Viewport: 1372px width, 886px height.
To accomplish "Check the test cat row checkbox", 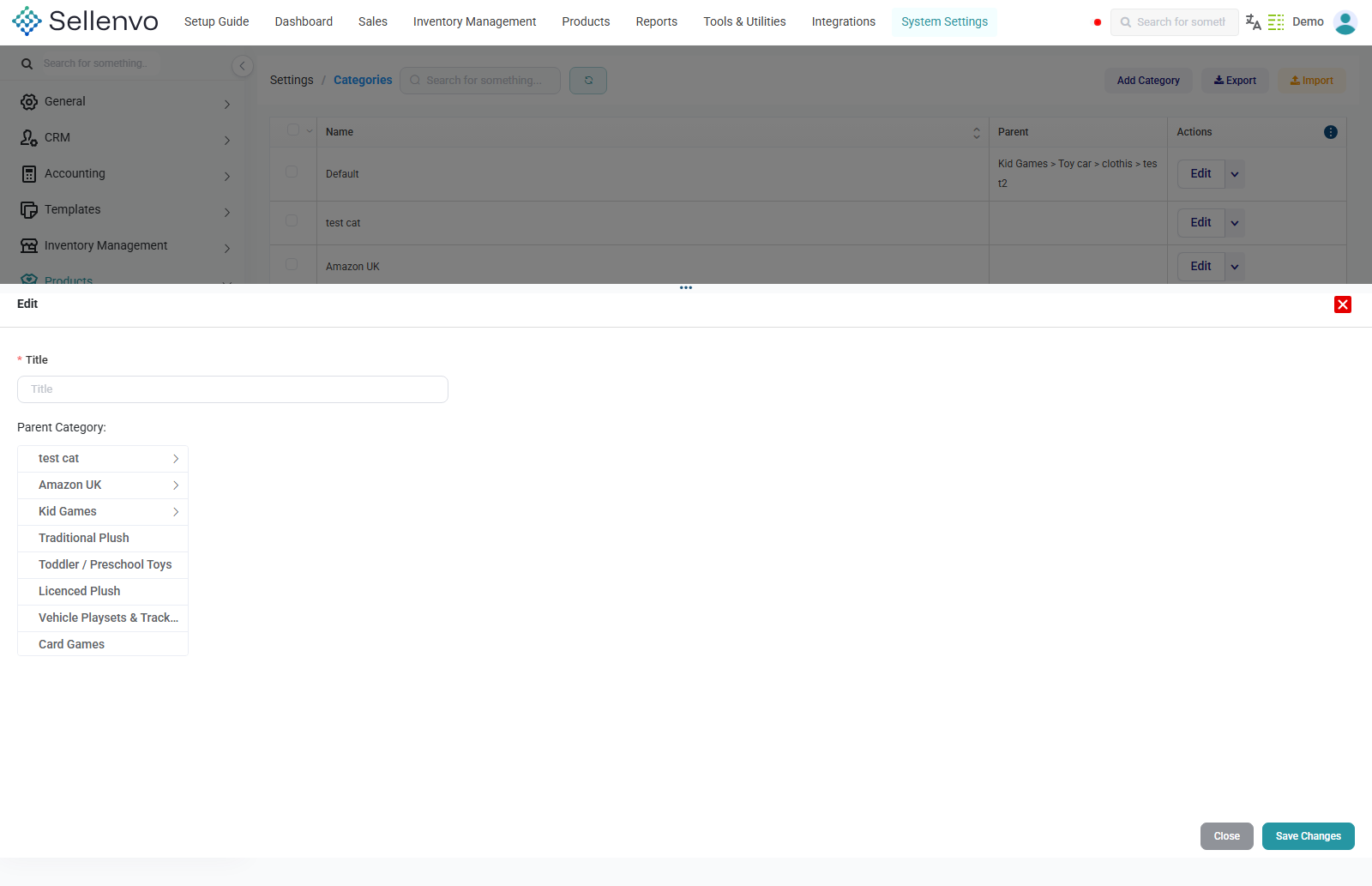I will [292, 220].
